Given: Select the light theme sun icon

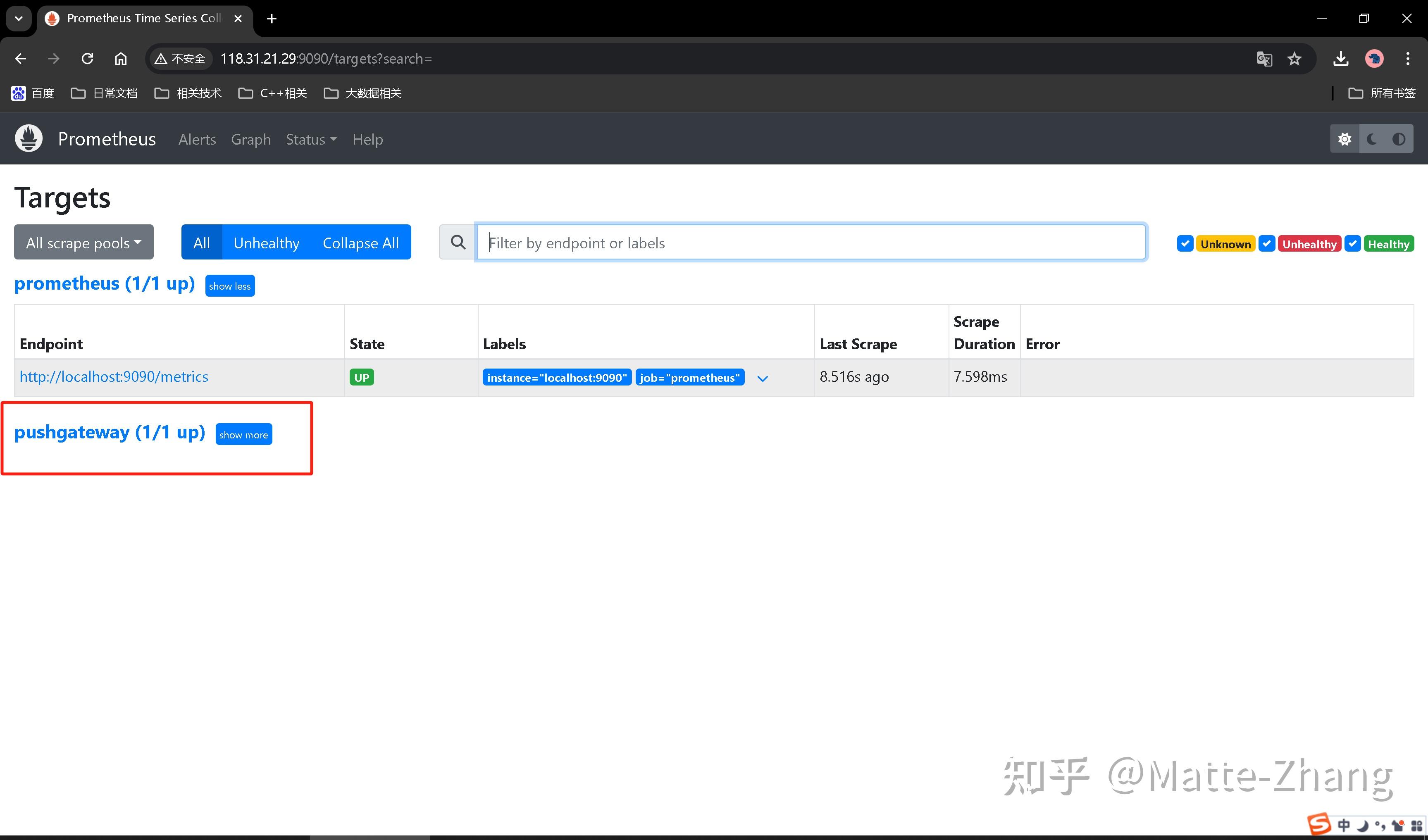Looking at the screenshot, I should (1344, 139).
